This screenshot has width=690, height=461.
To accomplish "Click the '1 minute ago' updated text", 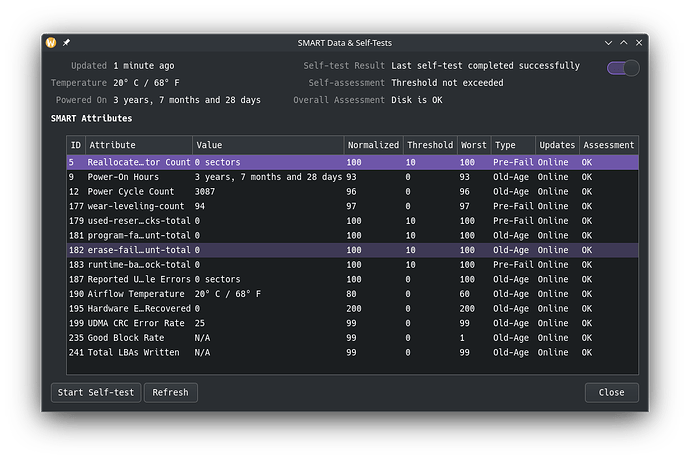I will 144,66.
